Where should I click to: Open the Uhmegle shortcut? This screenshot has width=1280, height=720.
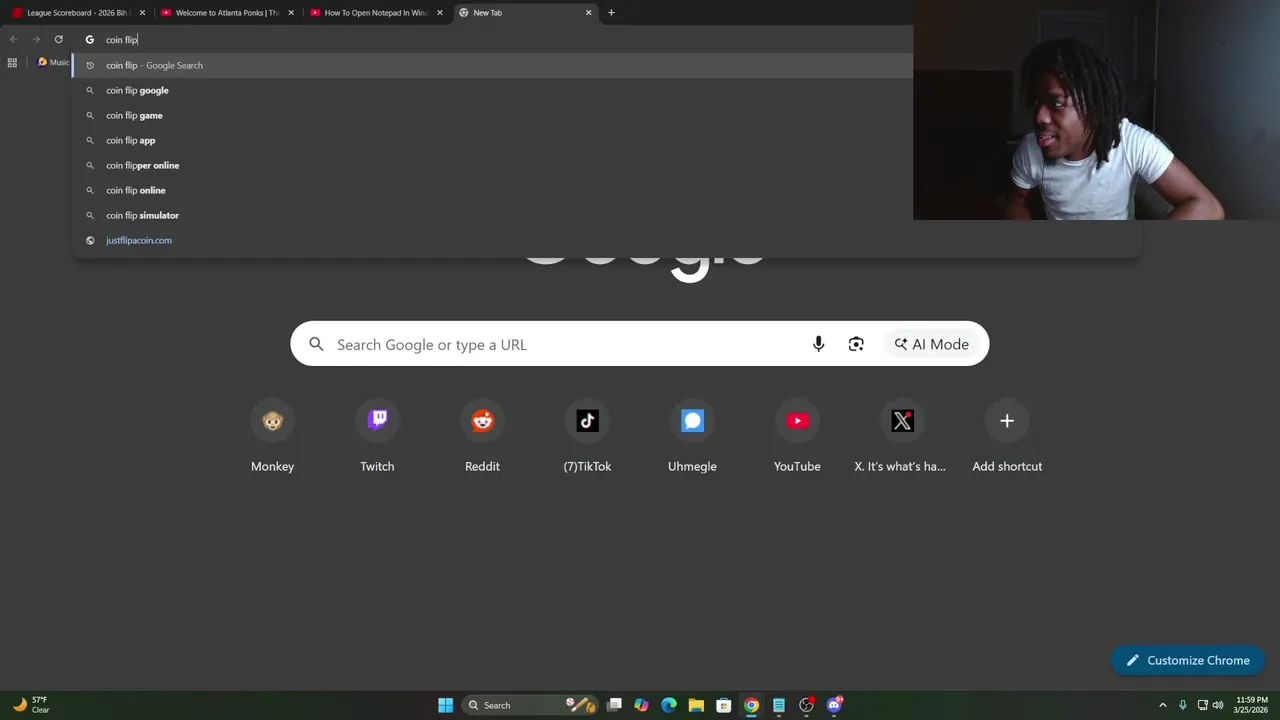[x=692, y=437]
